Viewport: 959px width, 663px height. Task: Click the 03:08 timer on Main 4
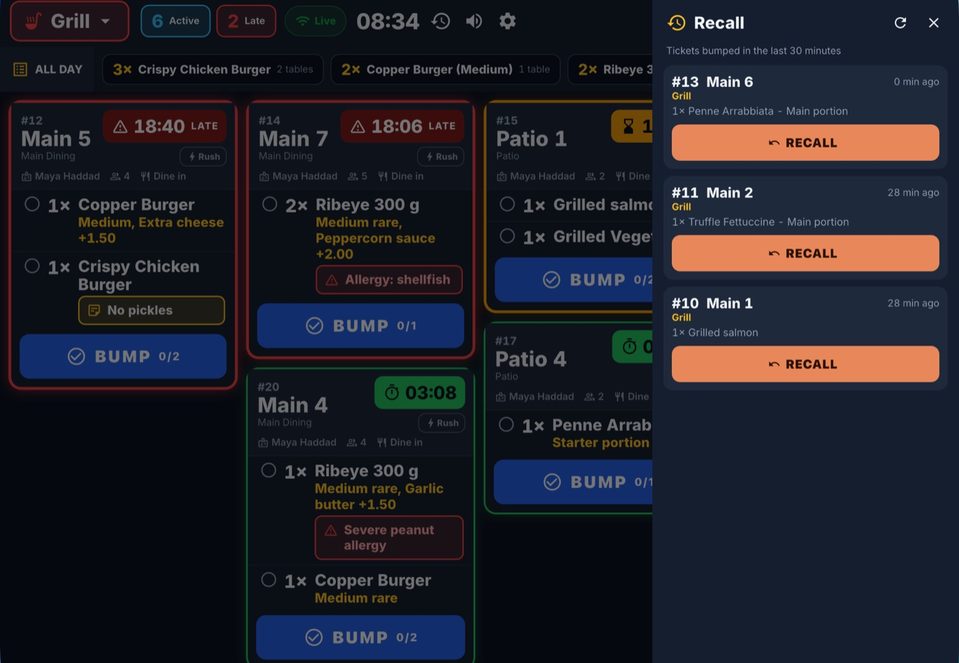[420, 393]
